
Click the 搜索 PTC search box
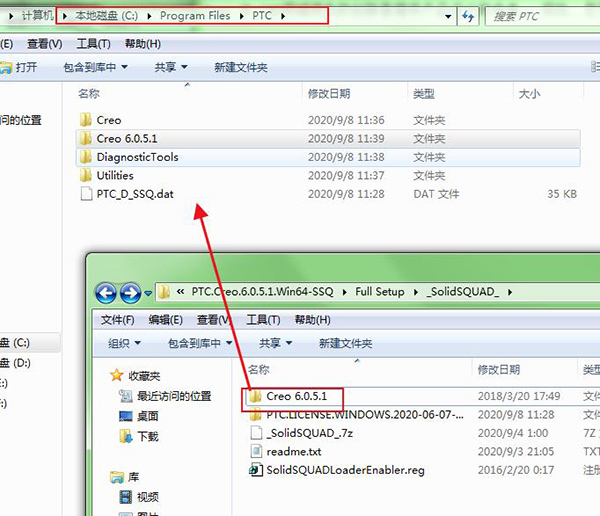543,16
